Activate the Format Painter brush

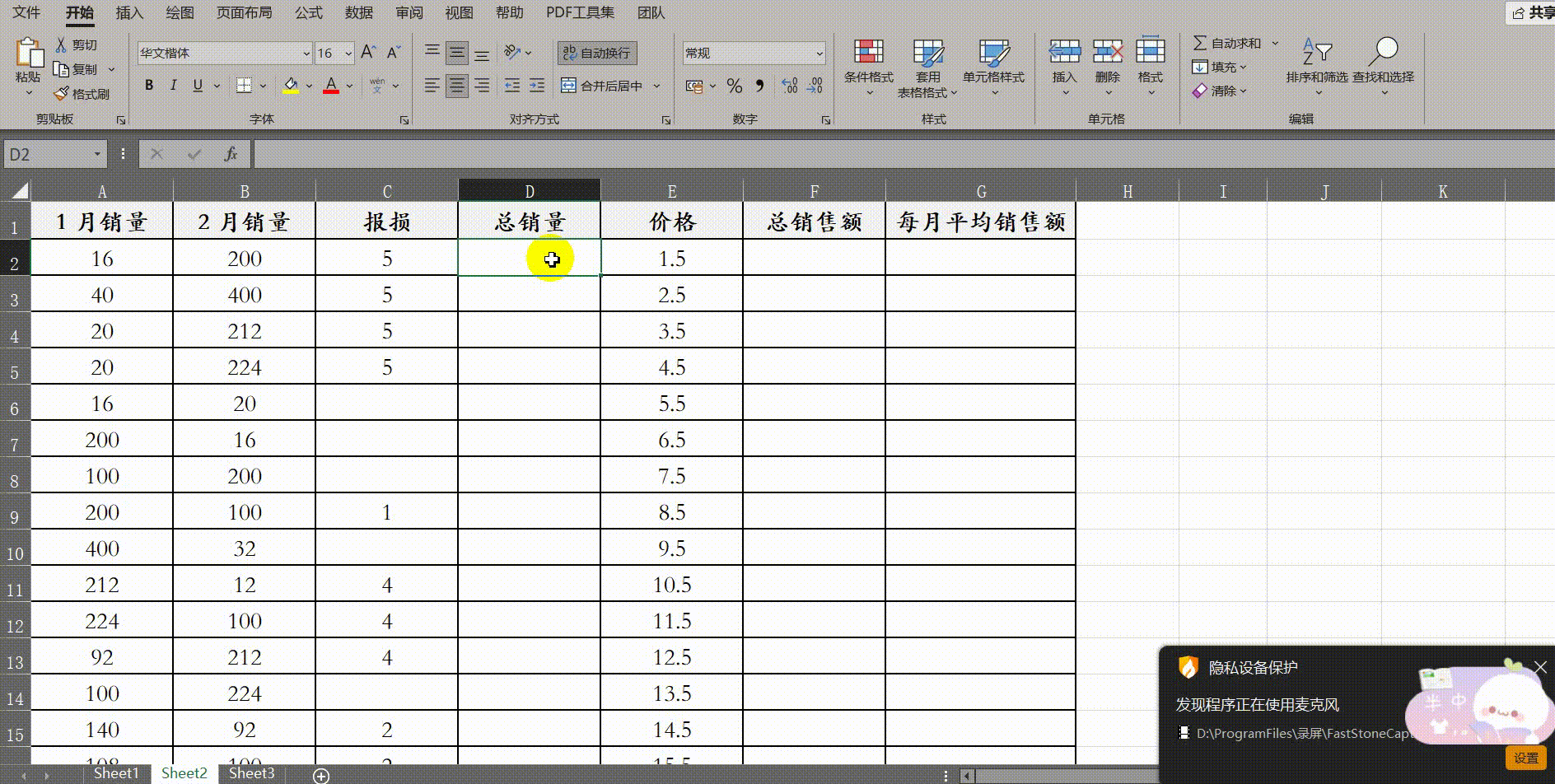click(x=61, y=94)
